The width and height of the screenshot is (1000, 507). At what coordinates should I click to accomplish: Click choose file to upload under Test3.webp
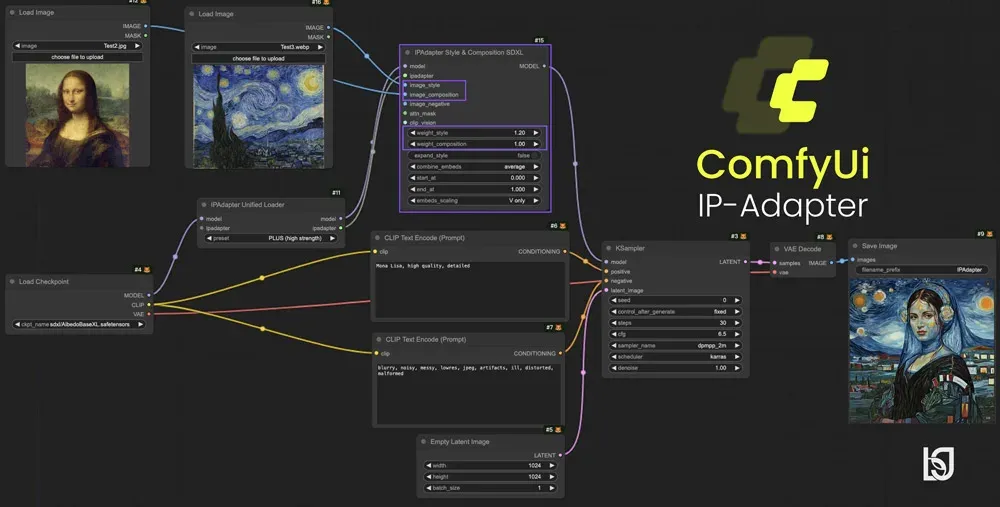tap(258, 58)
